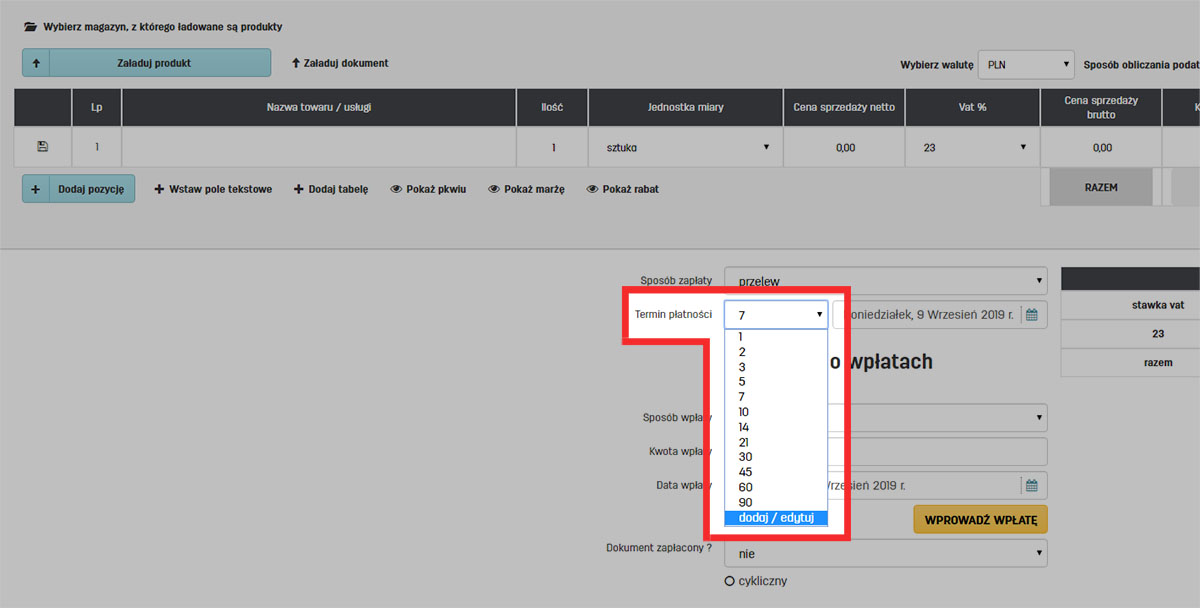Toggle Pokaż marżę visibility

click(x=527, y=189)
